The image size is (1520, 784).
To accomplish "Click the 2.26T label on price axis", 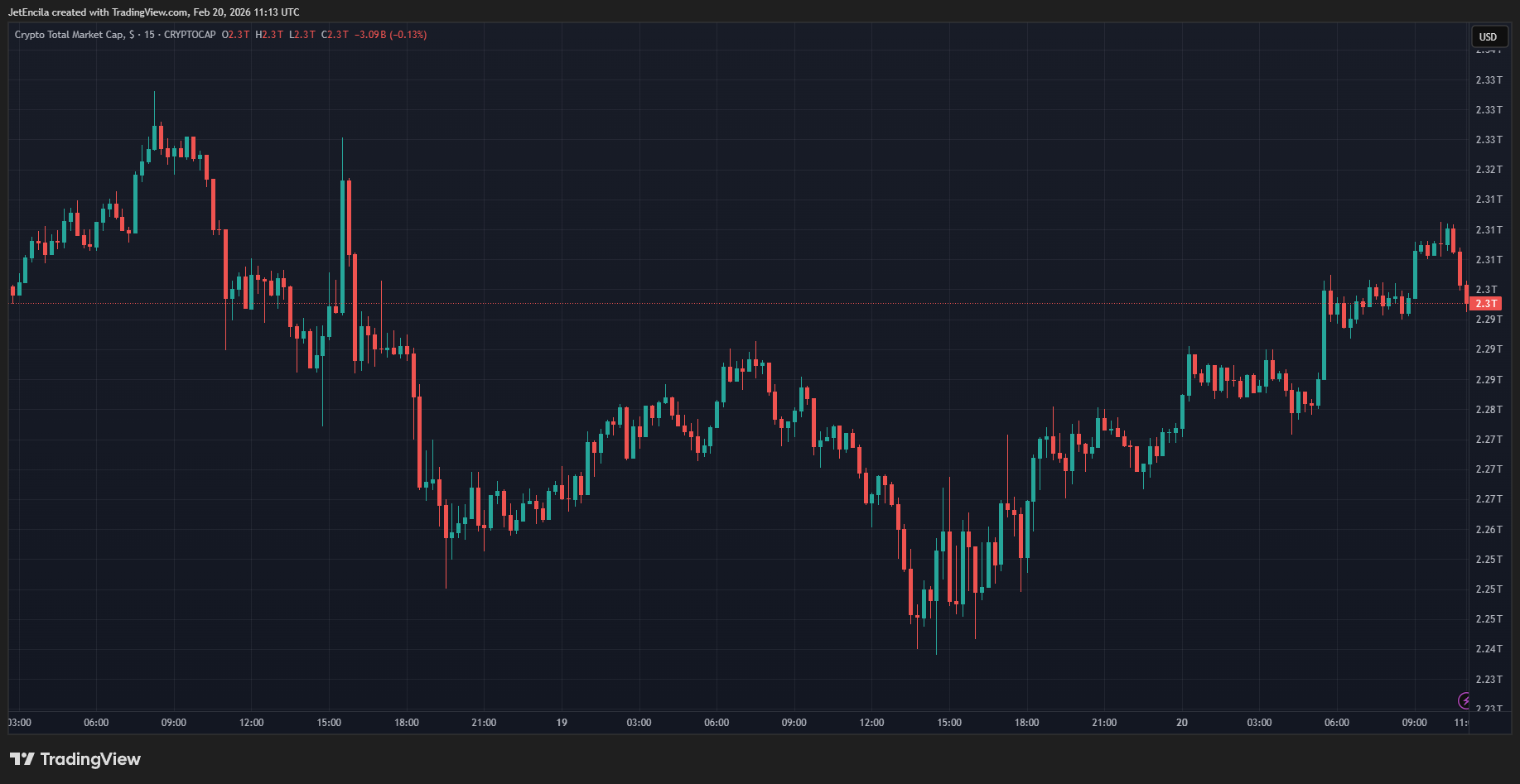I will (1489, 530).
